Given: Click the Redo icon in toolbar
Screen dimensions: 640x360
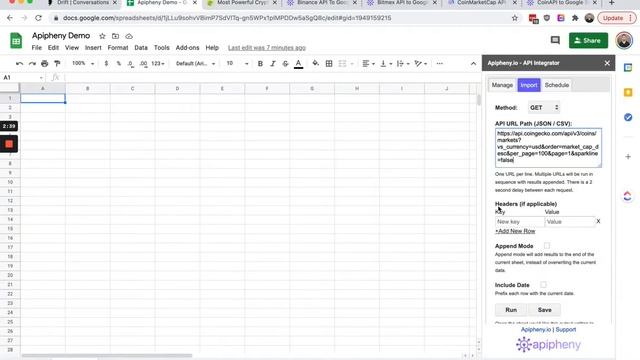Looking at the screenshot, I should coord(32,64).
